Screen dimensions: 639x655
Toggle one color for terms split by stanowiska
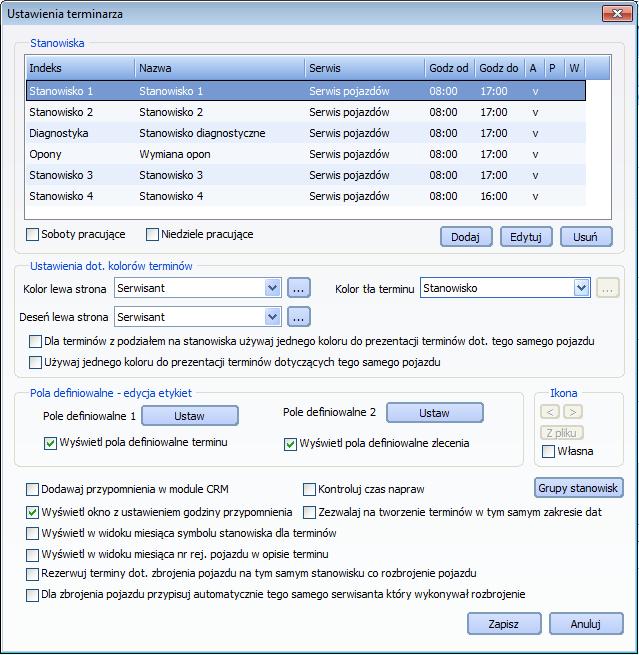tap(36, 341)
